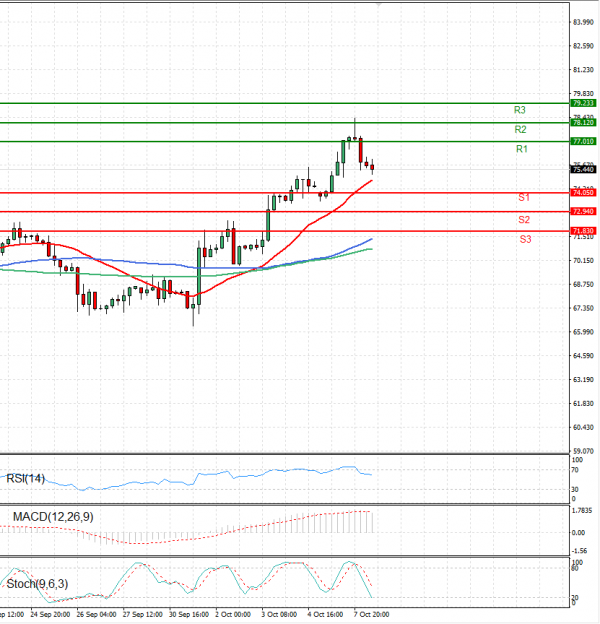600x624 pixels.
Task: Select the 74.050 price tag
Action: tap(583, 193)
